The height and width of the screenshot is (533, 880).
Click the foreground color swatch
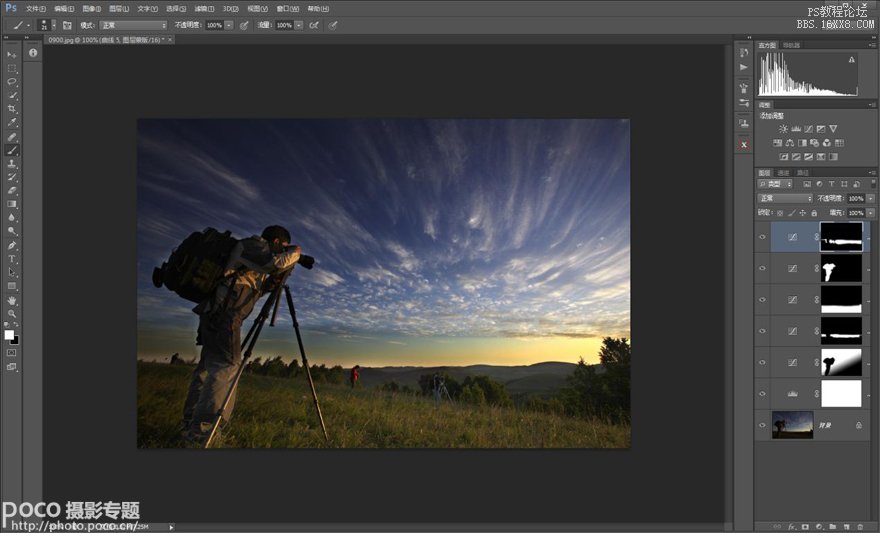(x=9, y=335)
